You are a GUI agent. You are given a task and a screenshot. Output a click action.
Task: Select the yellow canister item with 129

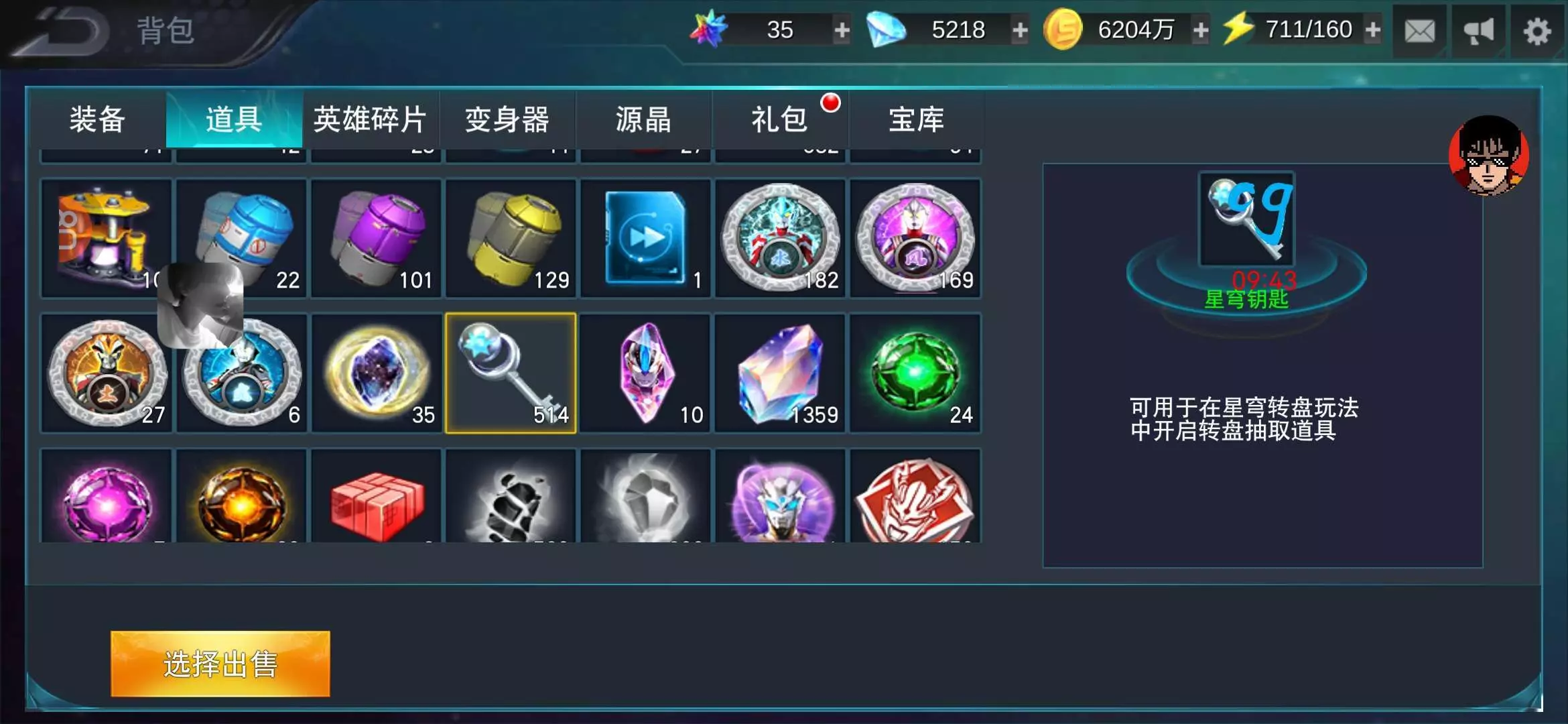click(511, 238)
